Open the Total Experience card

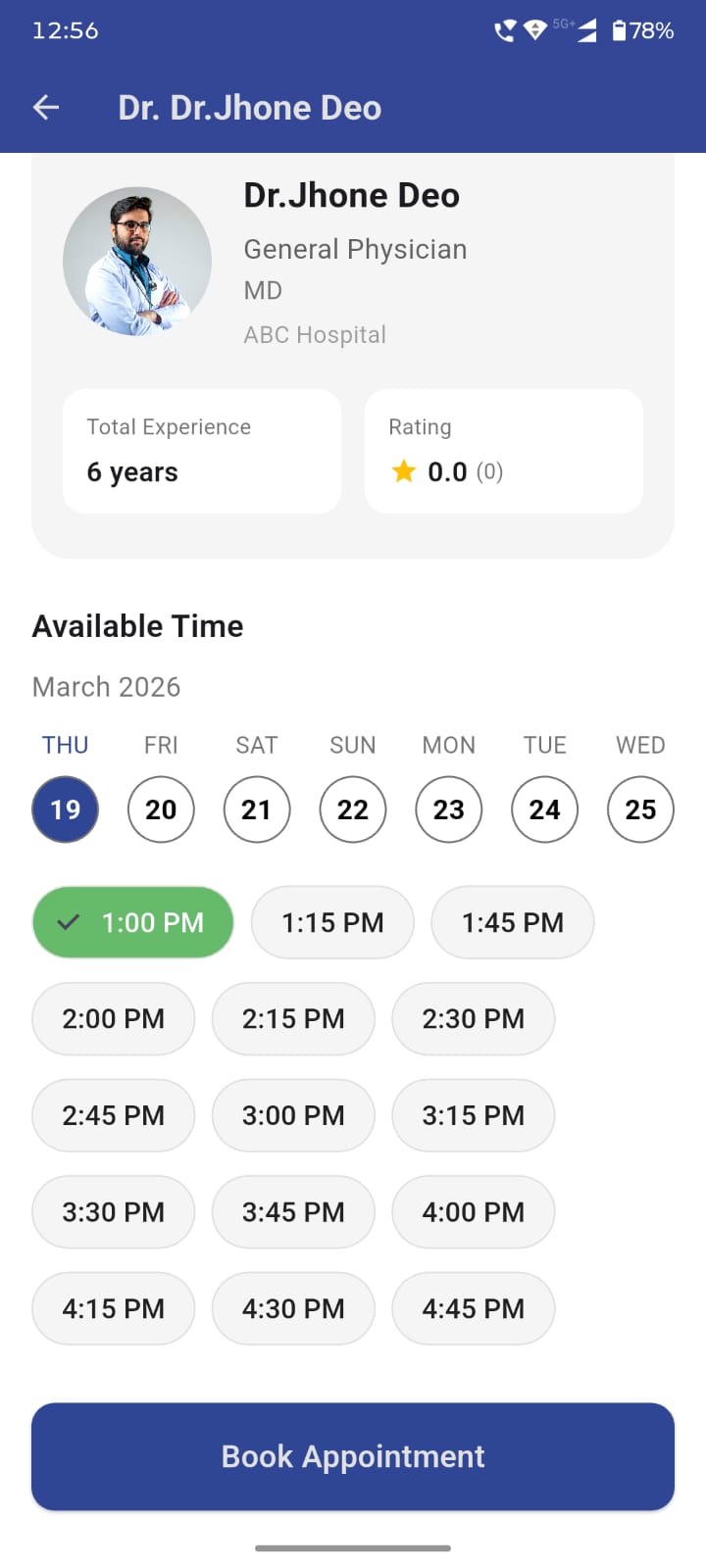pos(202,451)
